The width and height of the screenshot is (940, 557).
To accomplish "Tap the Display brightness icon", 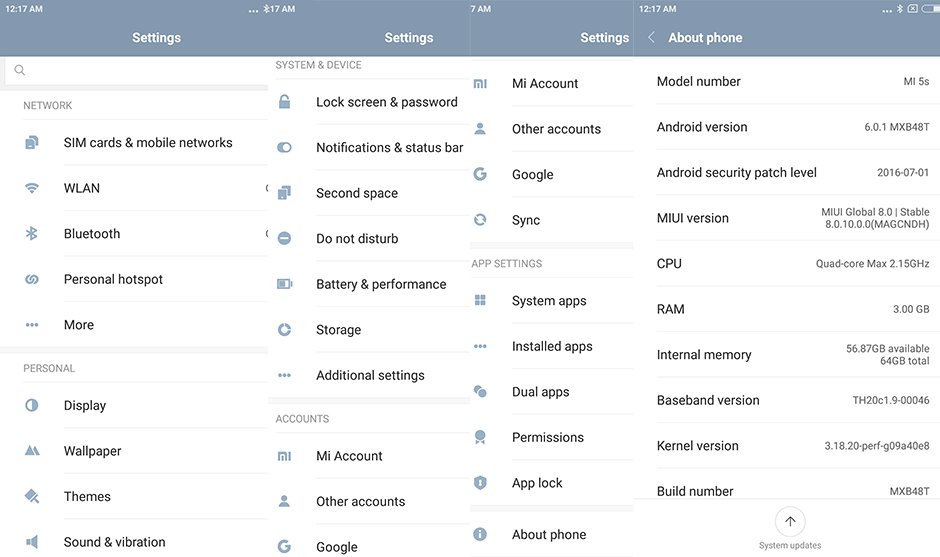I will (32, 406).
